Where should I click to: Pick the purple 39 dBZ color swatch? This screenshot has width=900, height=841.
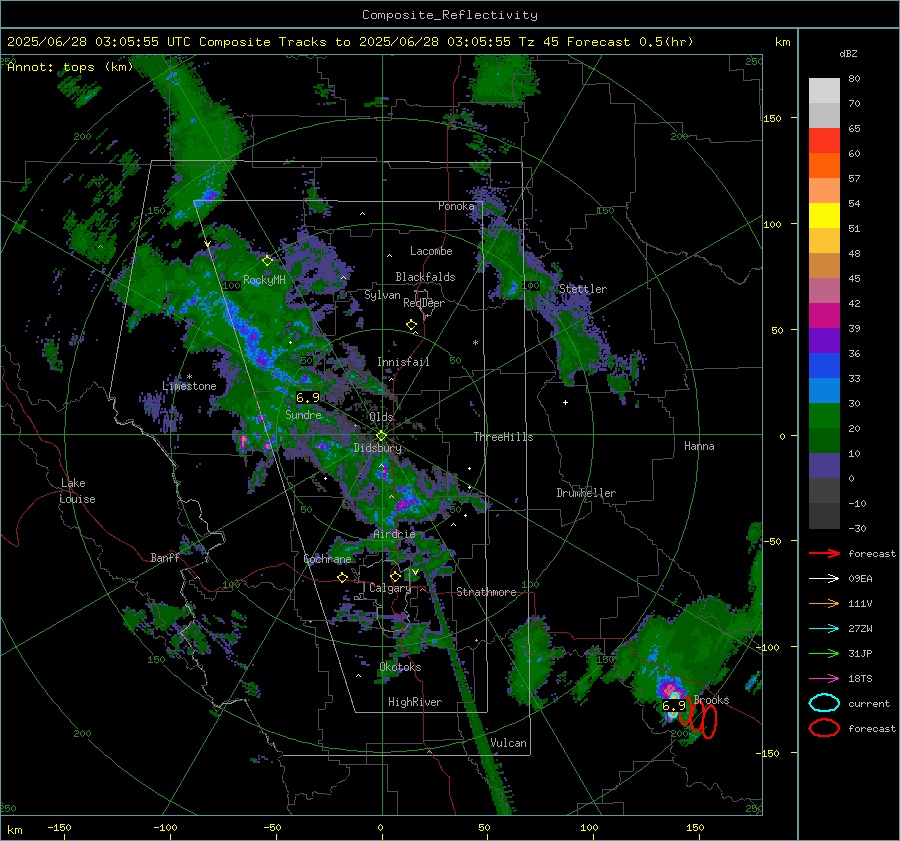pos(824,341)
